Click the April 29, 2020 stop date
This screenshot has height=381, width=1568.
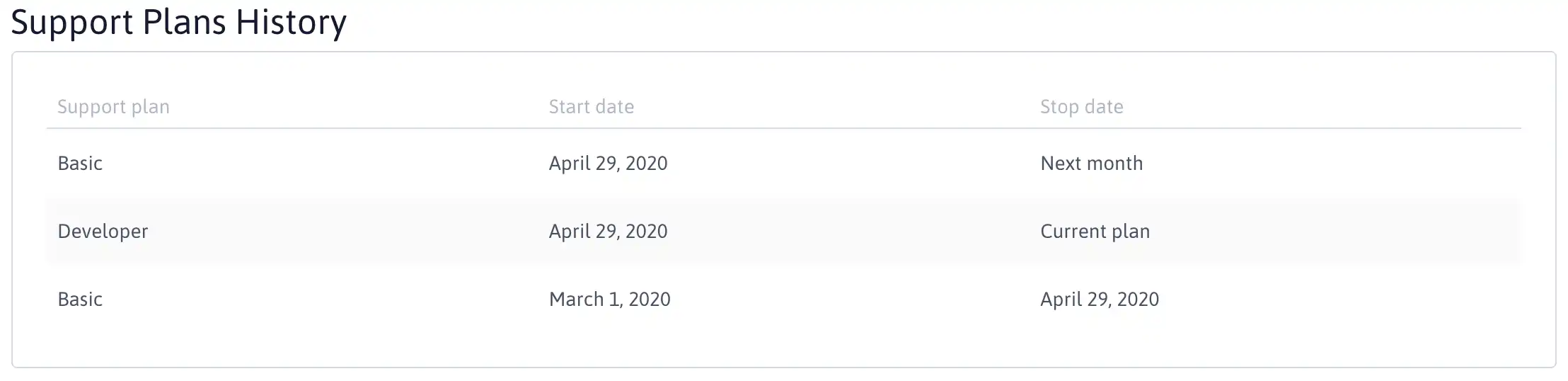coord(1100,300)
